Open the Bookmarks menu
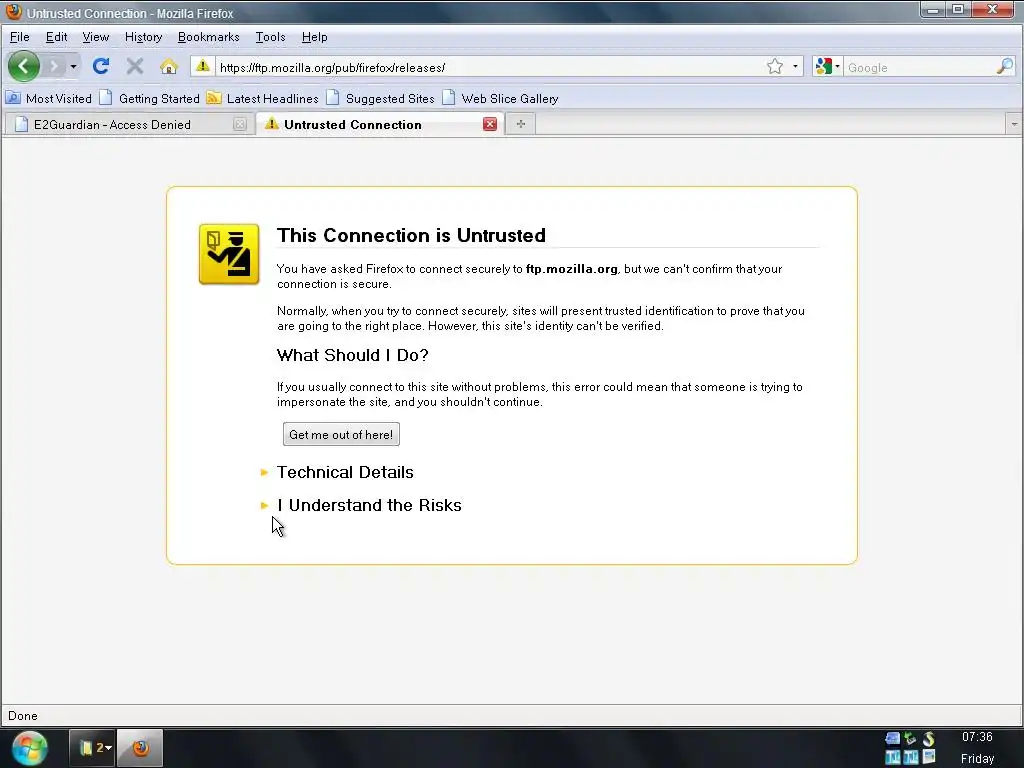1024x768 pixels. (209, 37)
